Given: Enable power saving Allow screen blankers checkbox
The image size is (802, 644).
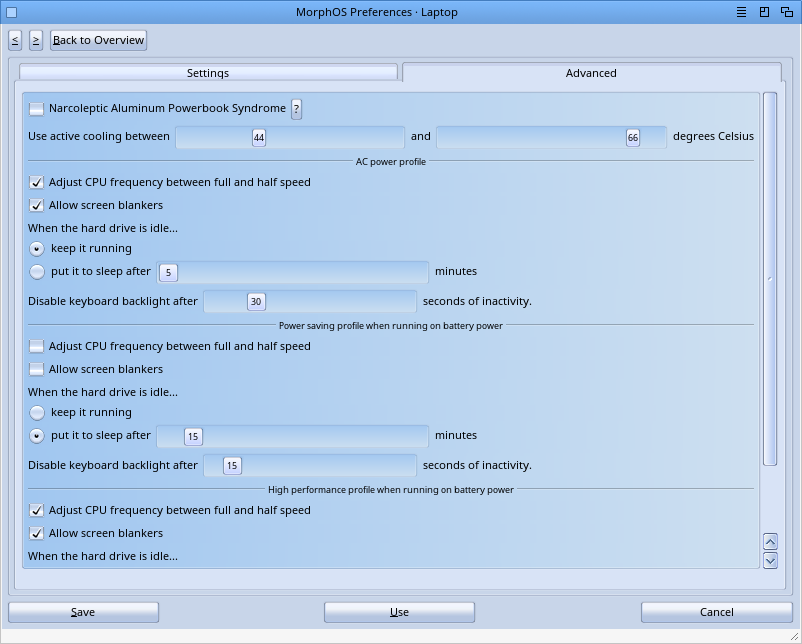Looking at the screenshot, I should [x=36, y=369].
